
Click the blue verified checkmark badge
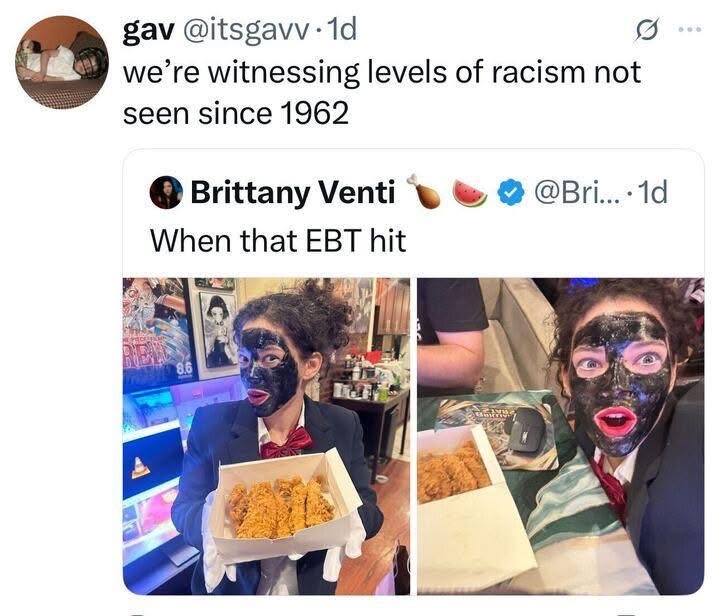click(511, 192)
